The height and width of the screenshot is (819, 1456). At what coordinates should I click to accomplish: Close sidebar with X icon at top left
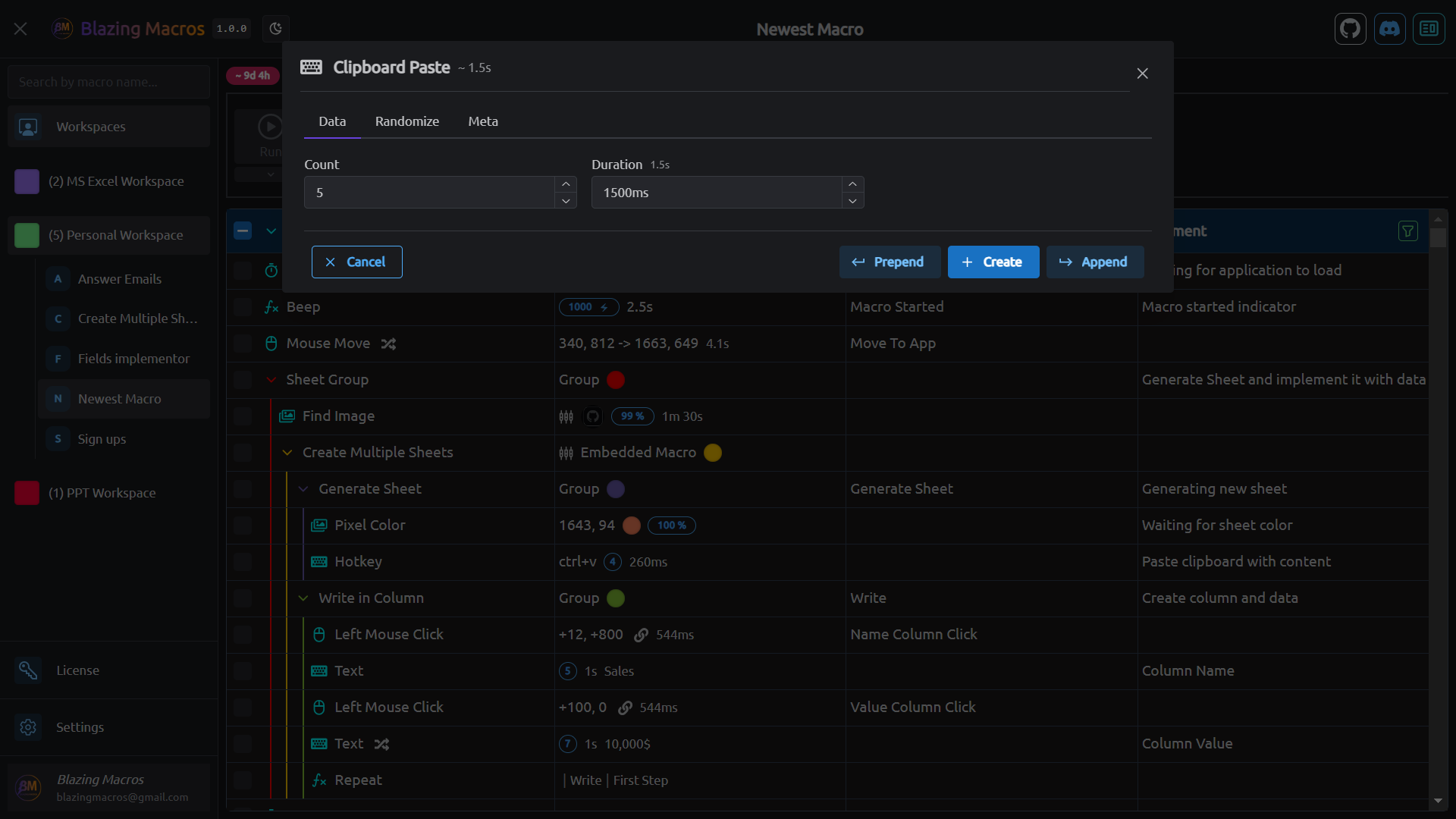pyautogui.click(x=20, y=29)
